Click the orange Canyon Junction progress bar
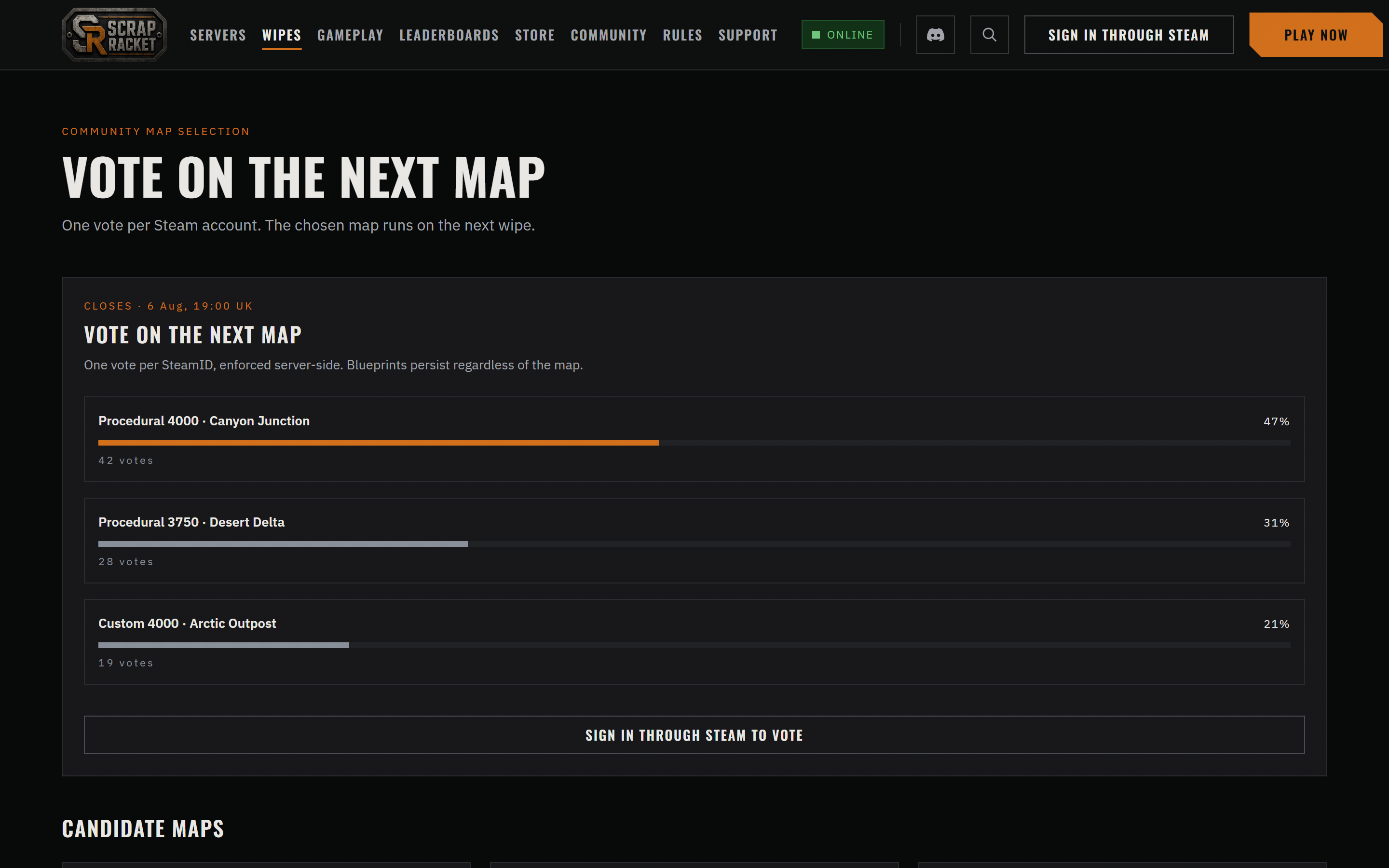Viewport: 1389px width, 868px height. 378,443
